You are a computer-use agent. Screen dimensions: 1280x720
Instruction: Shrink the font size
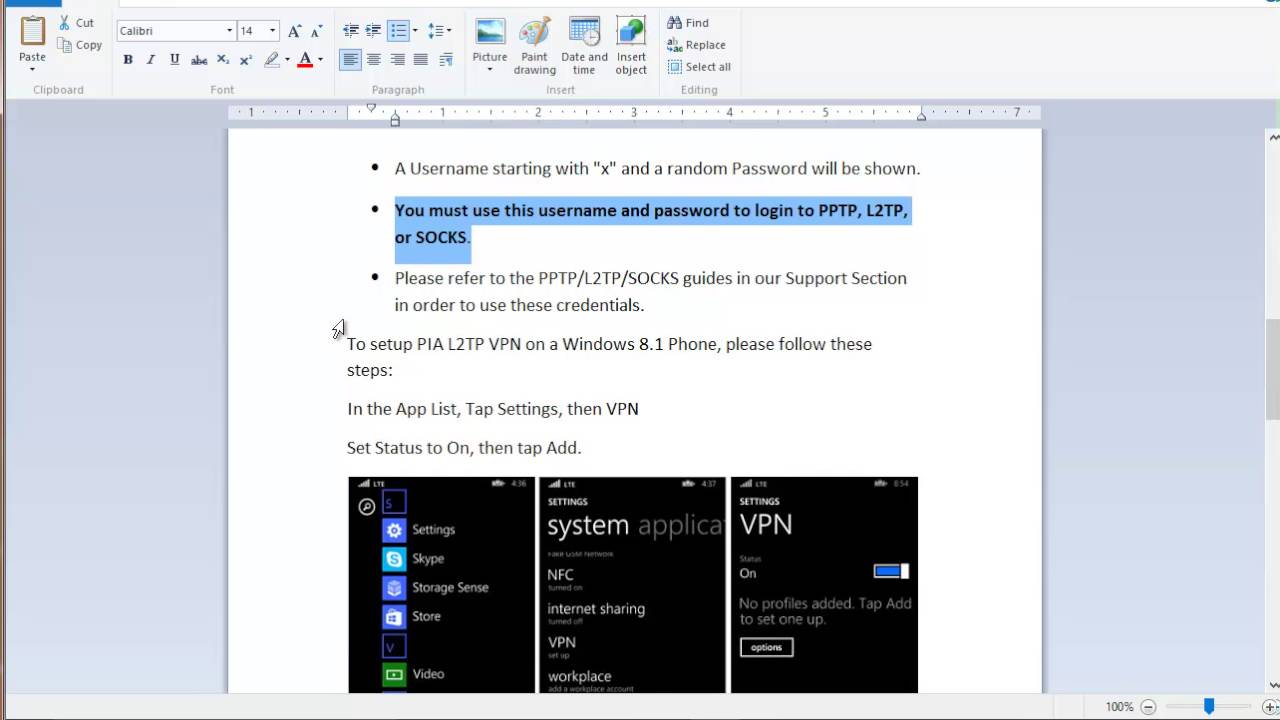[x=317, y=31]
